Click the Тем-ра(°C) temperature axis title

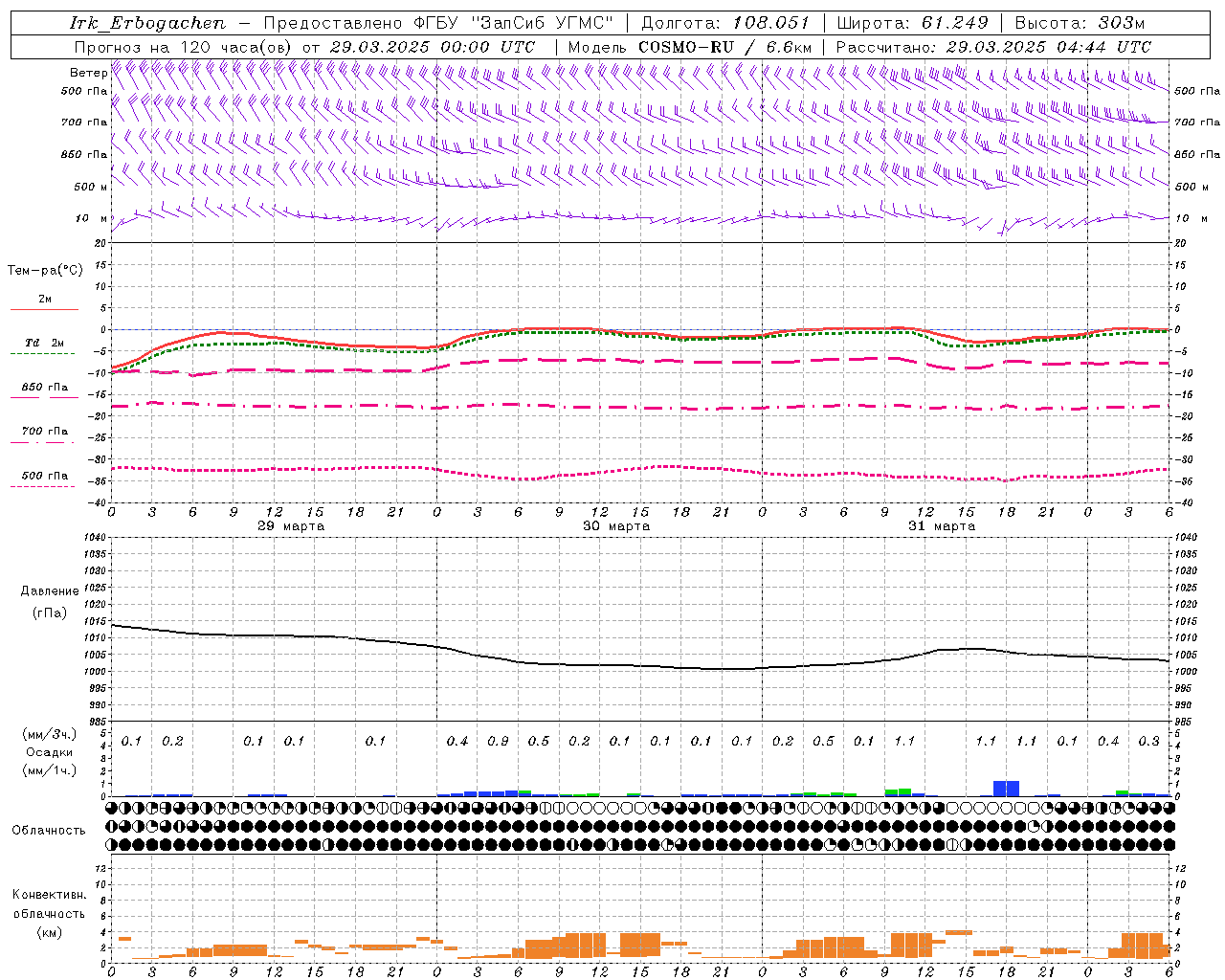(x=45, y=271)
